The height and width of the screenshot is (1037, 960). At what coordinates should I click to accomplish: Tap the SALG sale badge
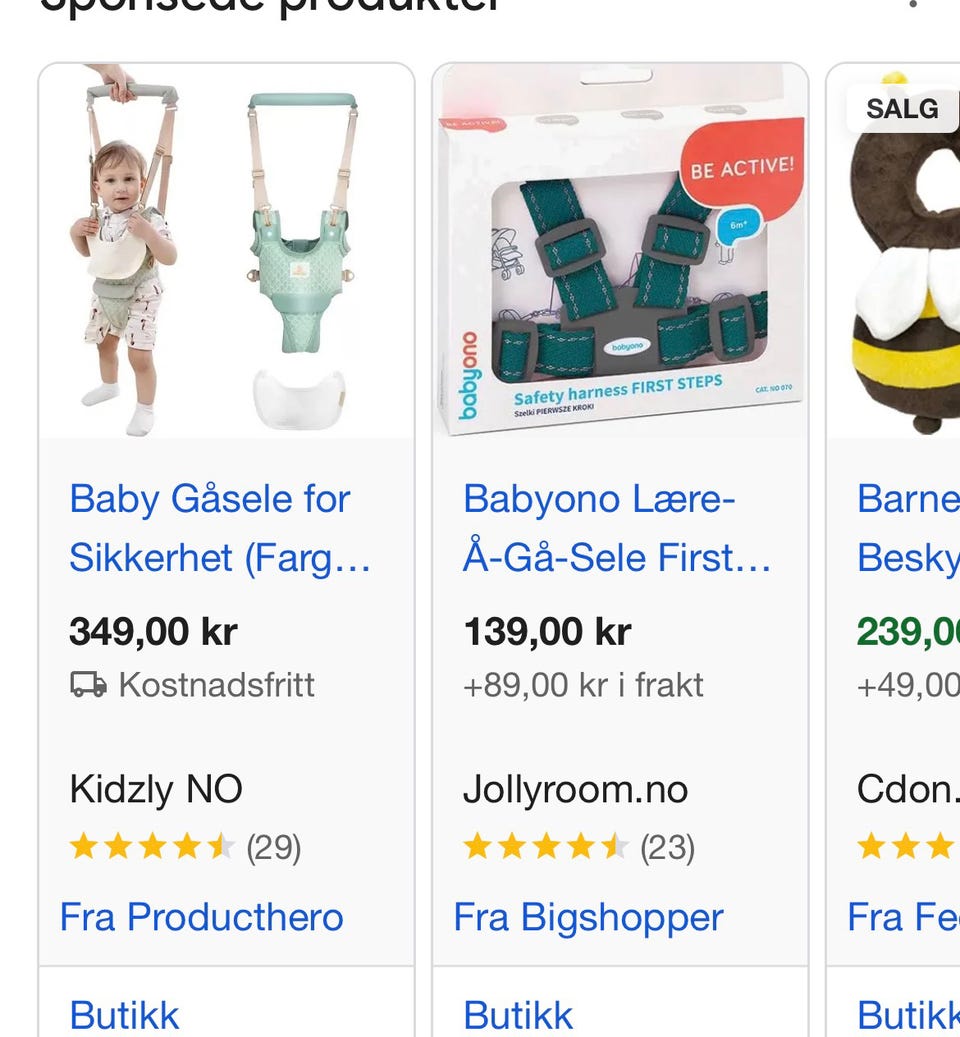coord(902,109)
